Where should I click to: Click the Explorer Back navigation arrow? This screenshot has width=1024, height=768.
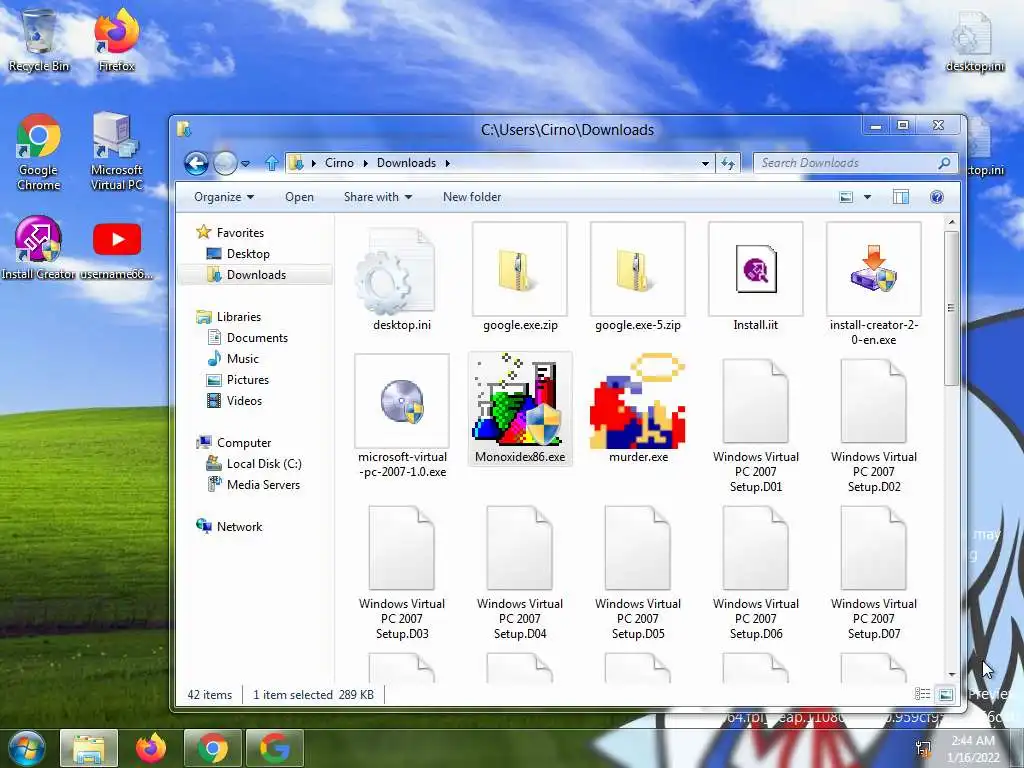point(196,163)
